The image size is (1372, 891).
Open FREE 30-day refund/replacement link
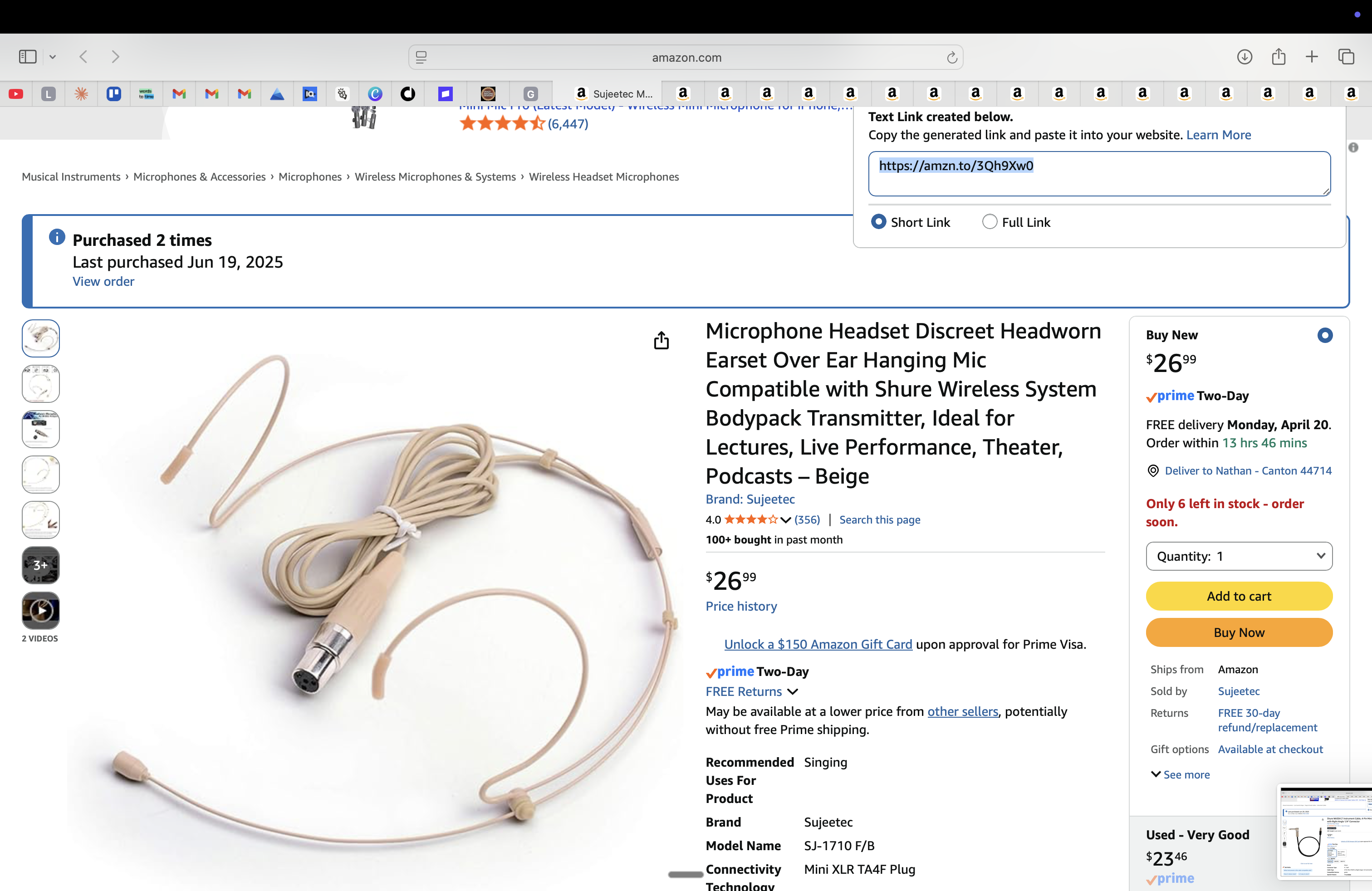coord(1267,720)
